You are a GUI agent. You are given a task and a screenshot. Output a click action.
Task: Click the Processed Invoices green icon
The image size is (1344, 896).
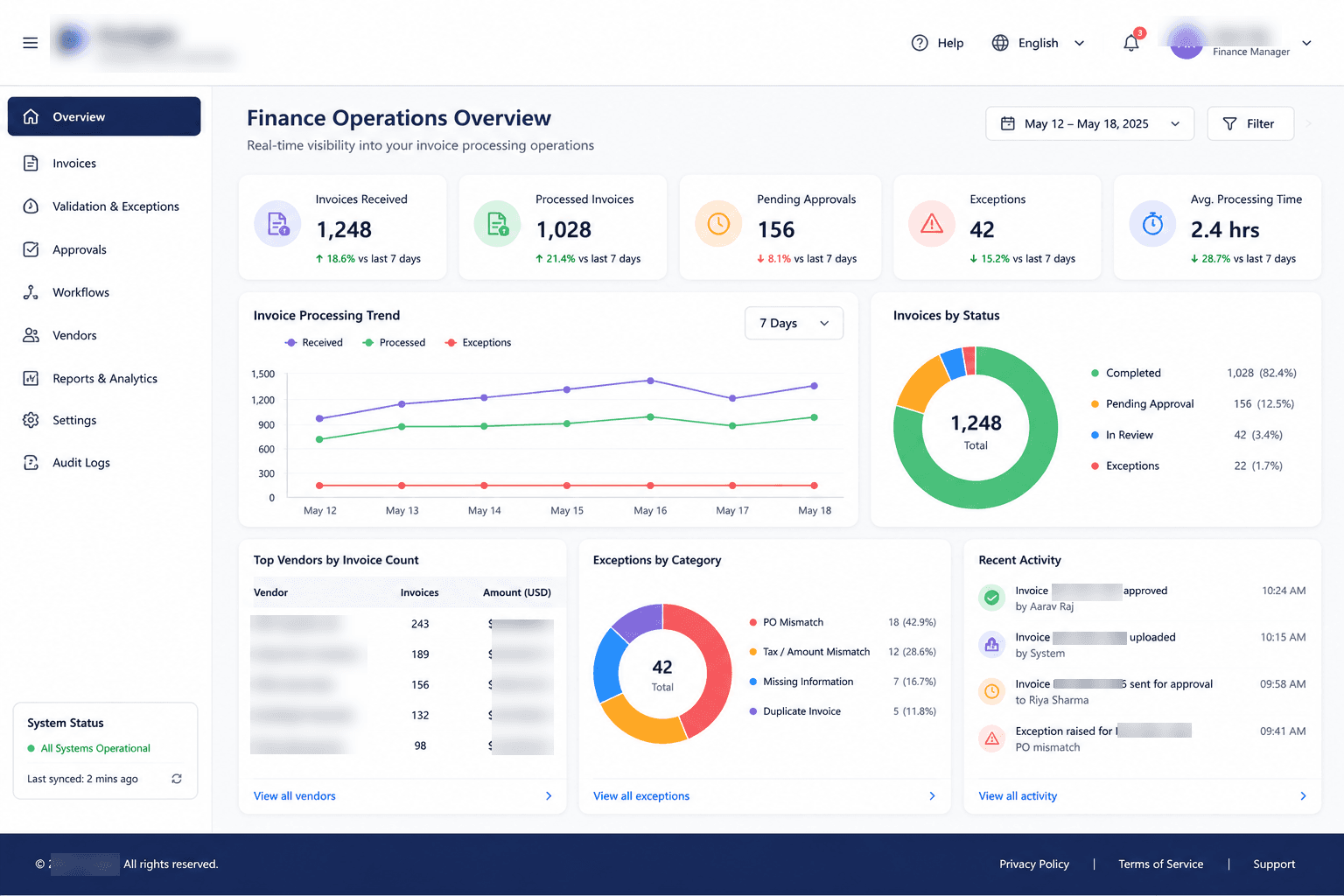497,224
